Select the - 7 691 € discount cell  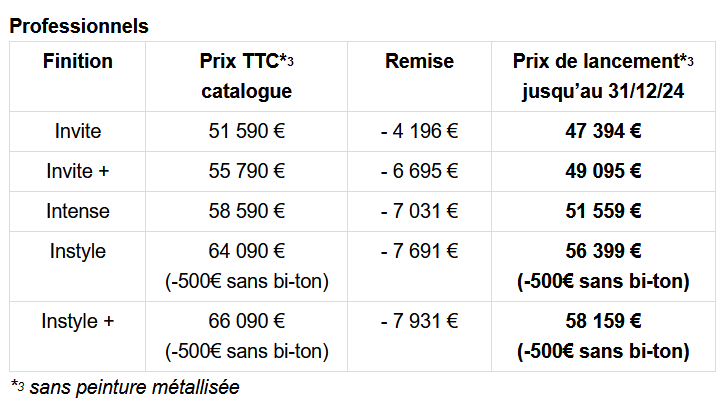click(x=419, y=251)
